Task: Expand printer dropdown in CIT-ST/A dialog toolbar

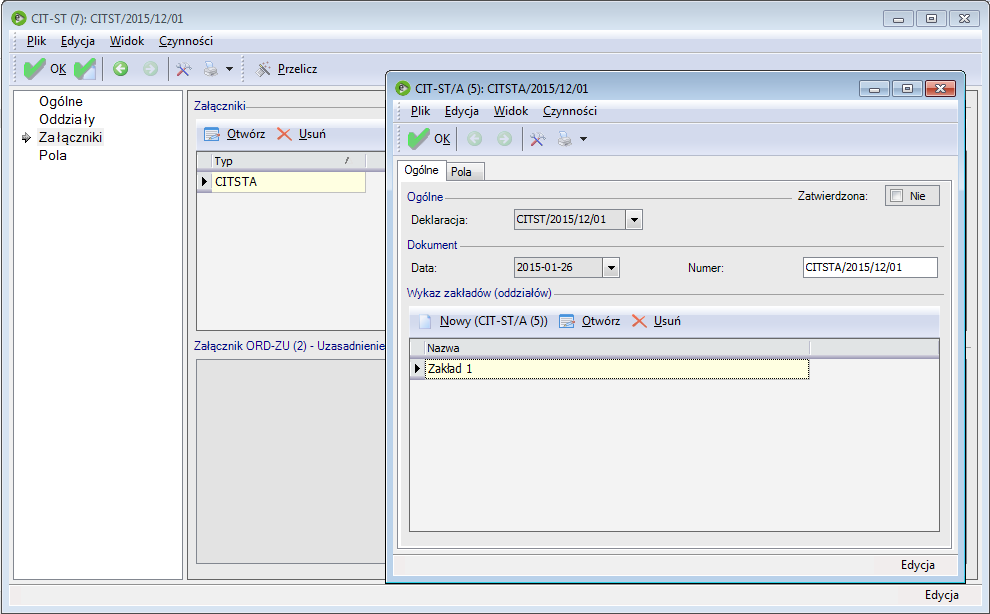Action: [x=583, y=139]
